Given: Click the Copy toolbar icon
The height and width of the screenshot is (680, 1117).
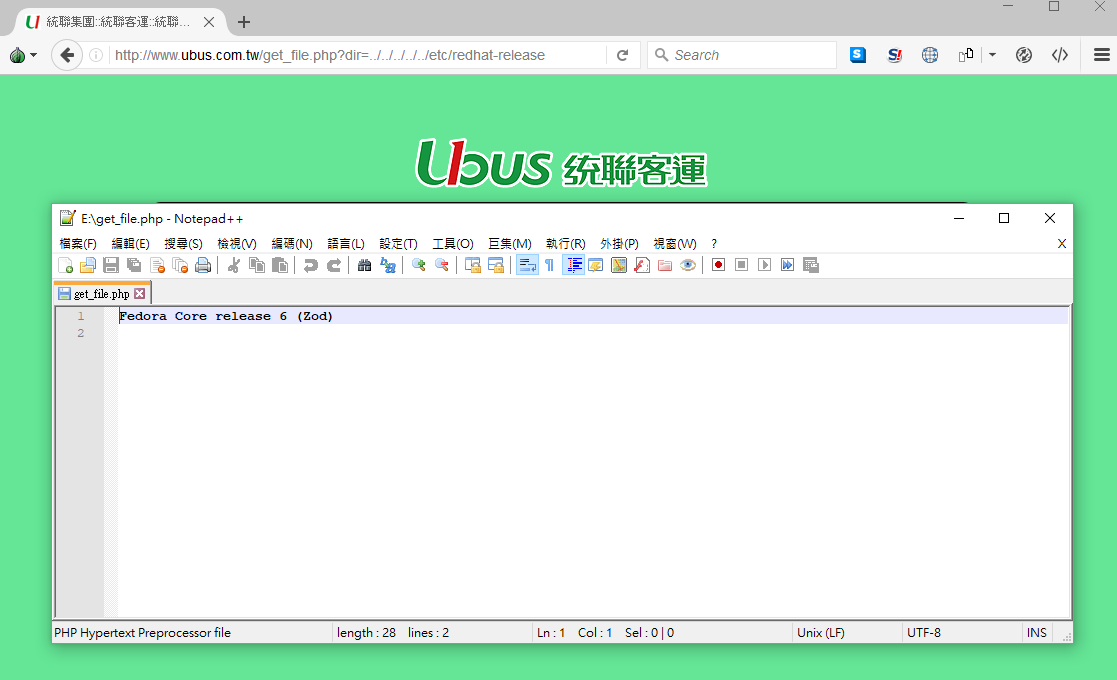Looking at the screenshot, I should tap(257, 266).
